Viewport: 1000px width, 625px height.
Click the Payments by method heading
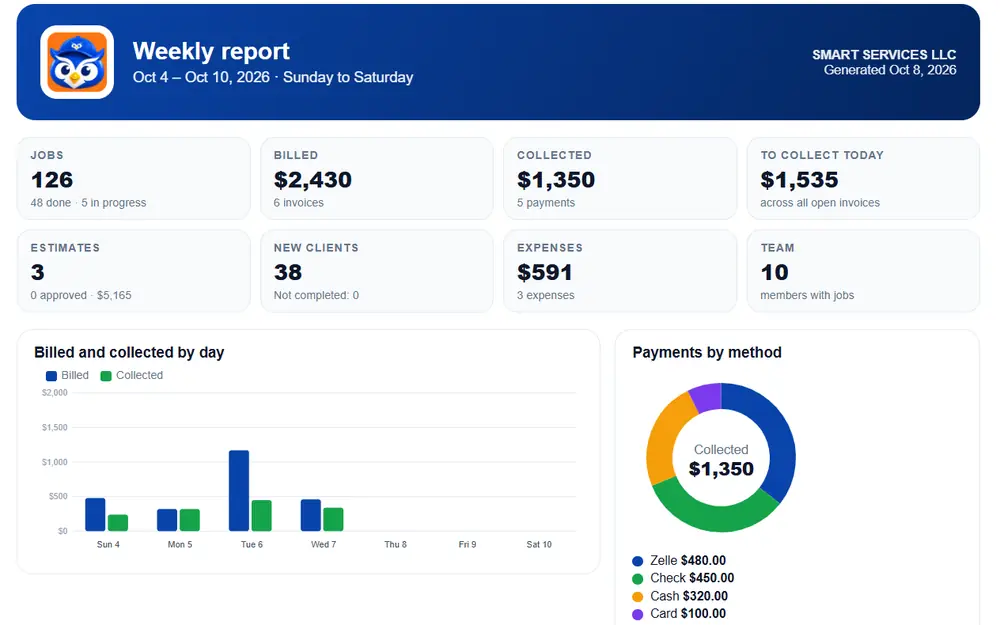[x=707, y=353]
